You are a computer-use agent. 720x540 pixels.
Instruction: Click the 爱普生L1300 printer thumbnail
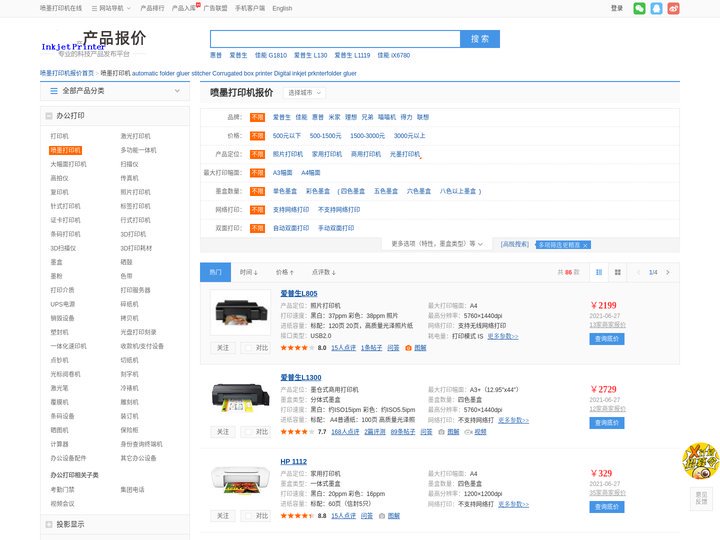(x=241, y=397)
